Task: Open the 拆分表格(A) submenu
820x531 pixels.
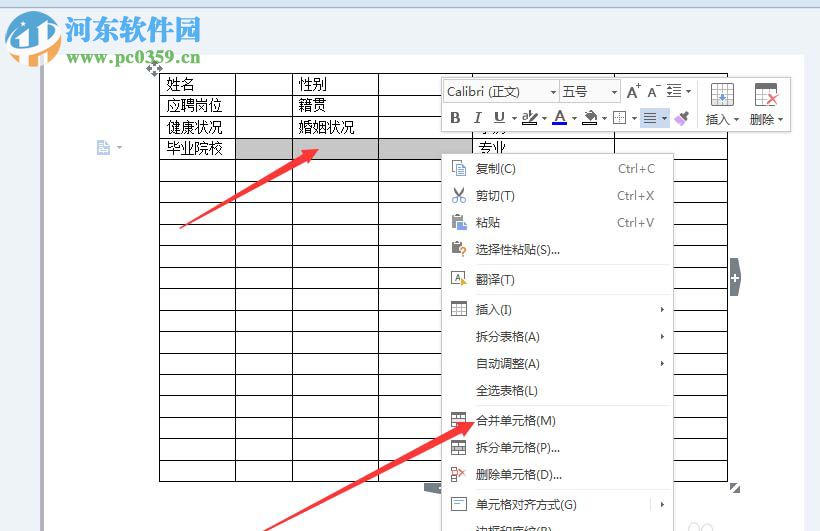Action: [x=557, y=336]
